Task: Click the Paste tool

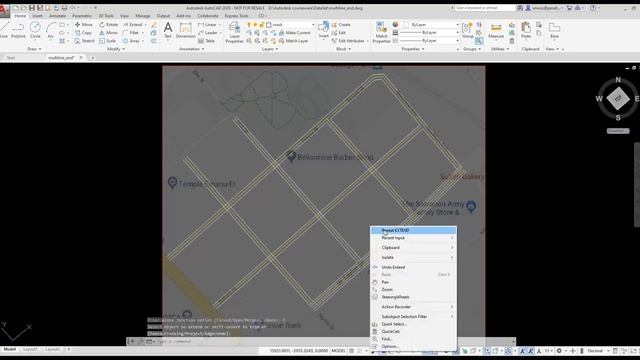Action: coord(526,31)
